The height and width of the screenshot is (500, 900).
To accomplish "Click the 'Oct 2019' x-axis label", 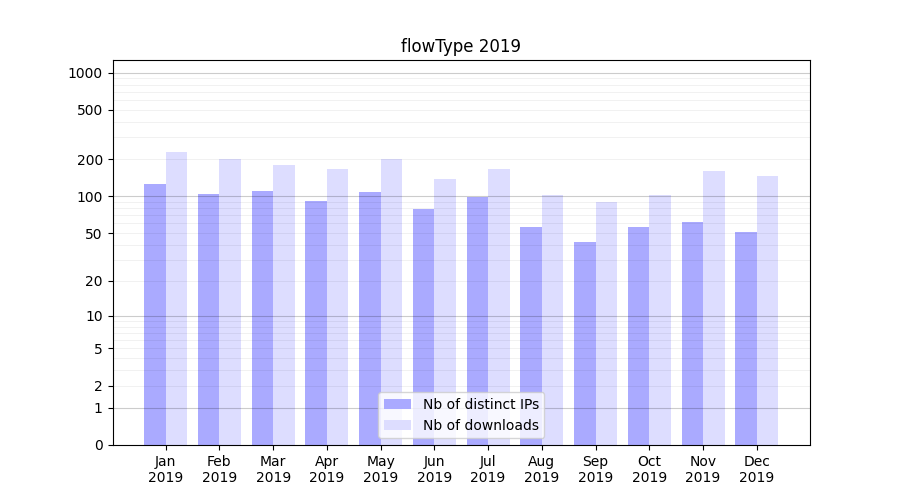I will [649, 469].
